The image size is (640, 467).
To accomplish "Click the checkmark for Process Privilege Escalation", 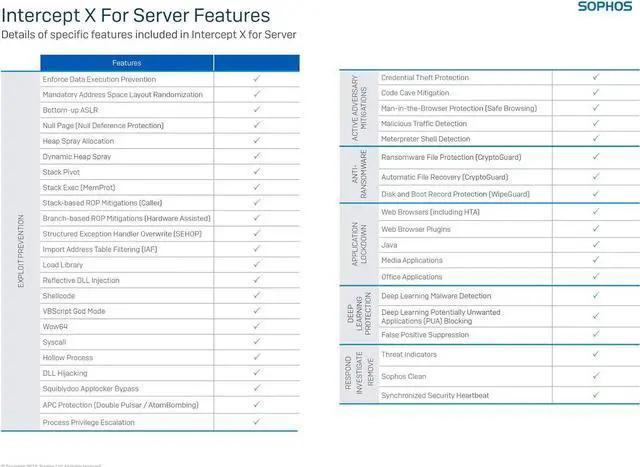I will pos(257,423).
